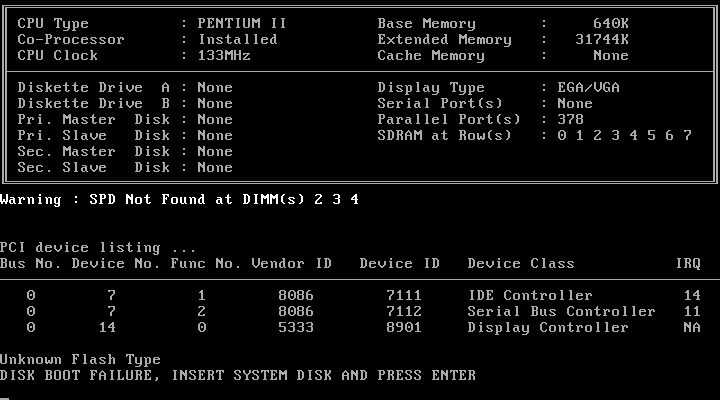Screen dimensions: 720x400
Task: Click the '31744K' extended memory value
Action: 602,39
